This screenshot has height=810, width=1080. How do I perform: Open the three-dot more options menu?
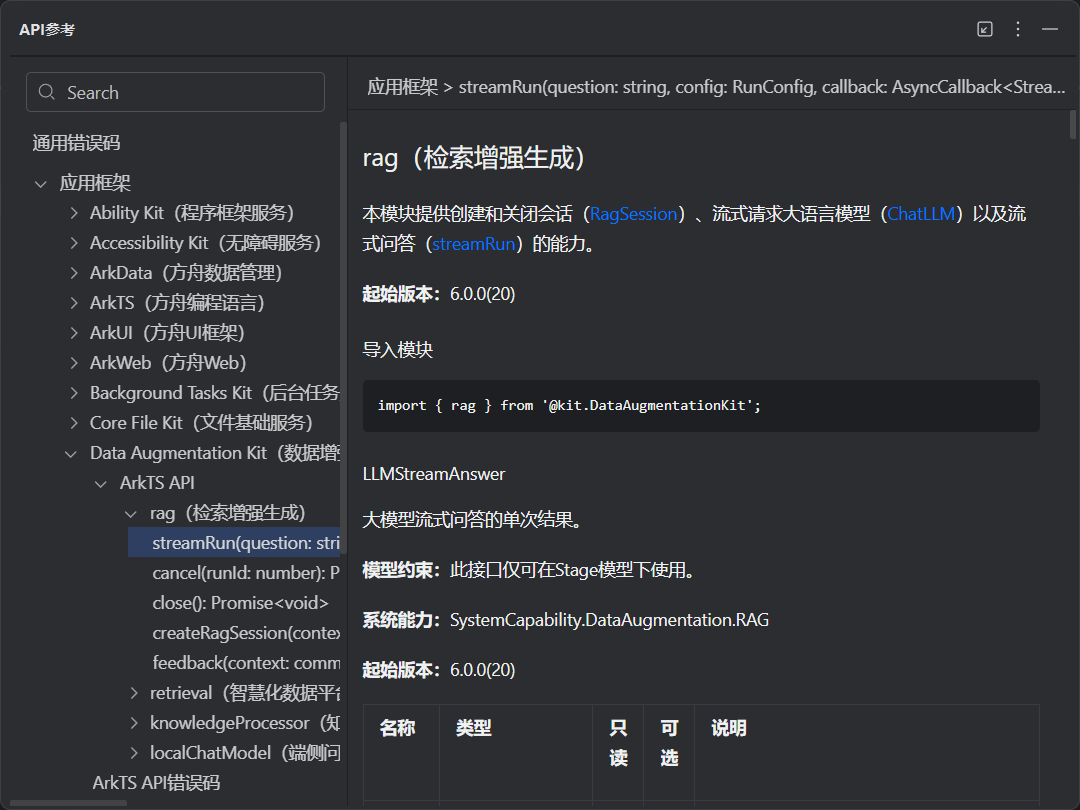pos(1018,30)
